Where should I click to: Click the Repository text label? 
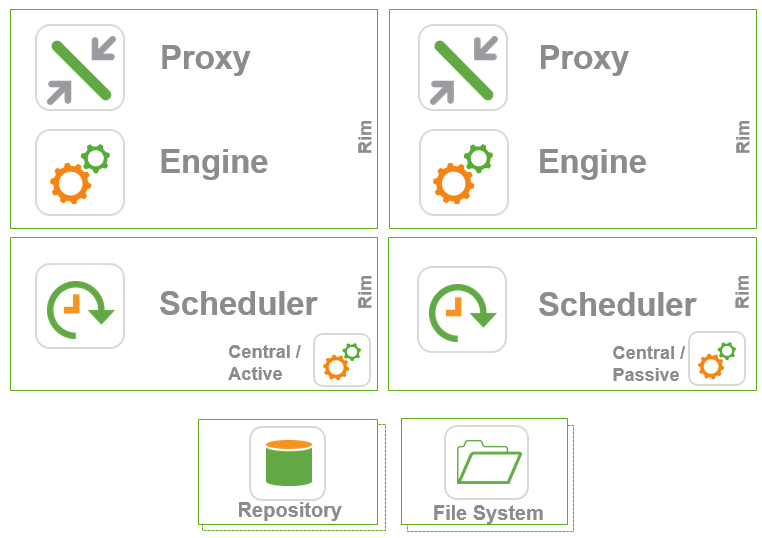289,510
